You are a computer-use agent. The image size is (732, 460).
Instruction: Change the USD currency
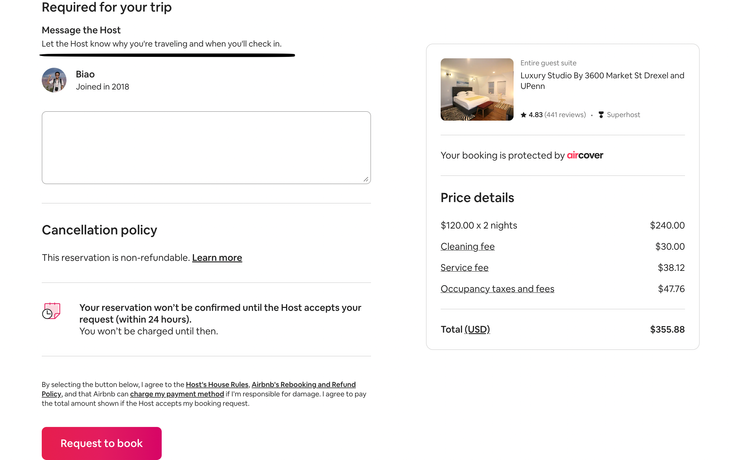(x=477, y=329)
